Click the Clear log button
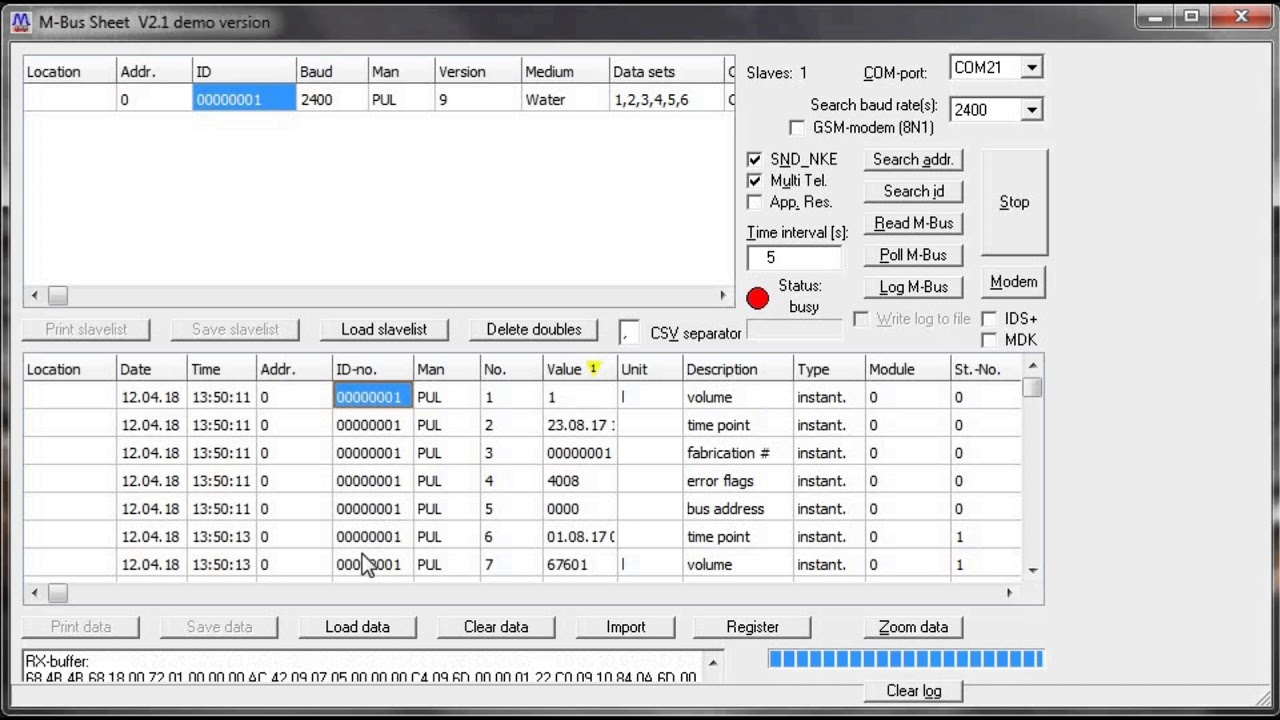The width and height of the screenshot is (1280, 720). point(913,691)
